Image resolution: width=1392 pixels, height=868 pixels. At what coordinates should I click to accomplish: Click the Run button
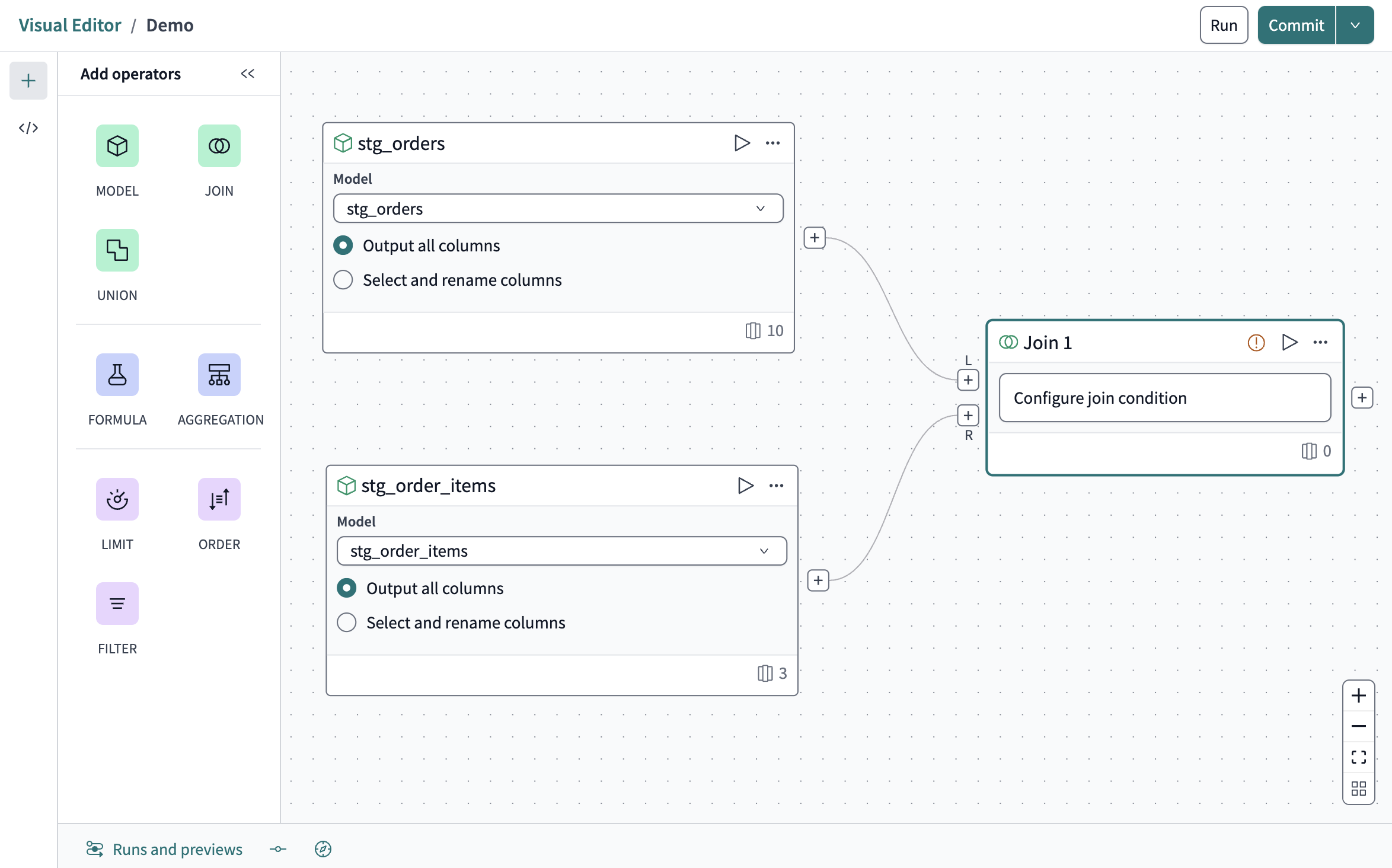1224,25
